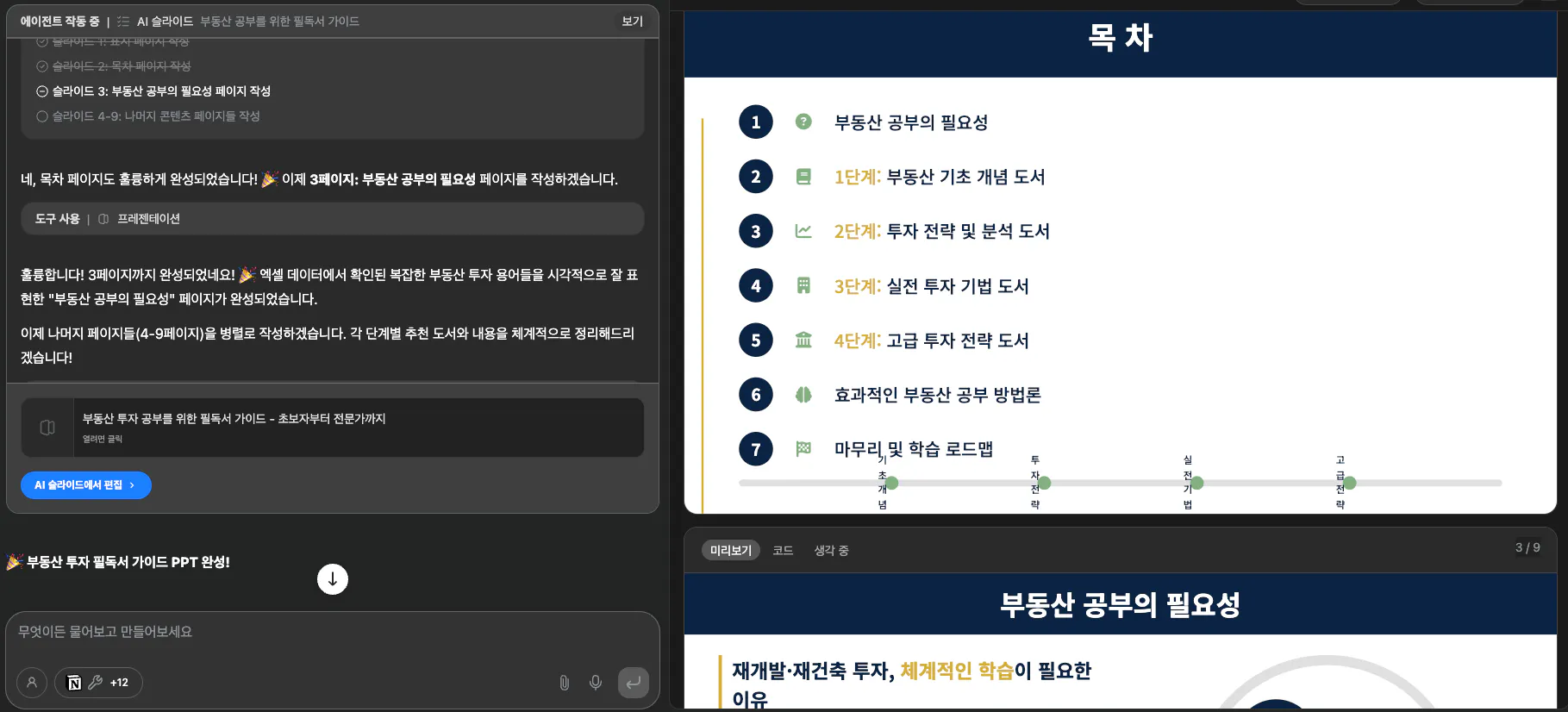1568x712 pixels.
Task: Open the Notion tools pill showing +12
Action: click(98, 683)
